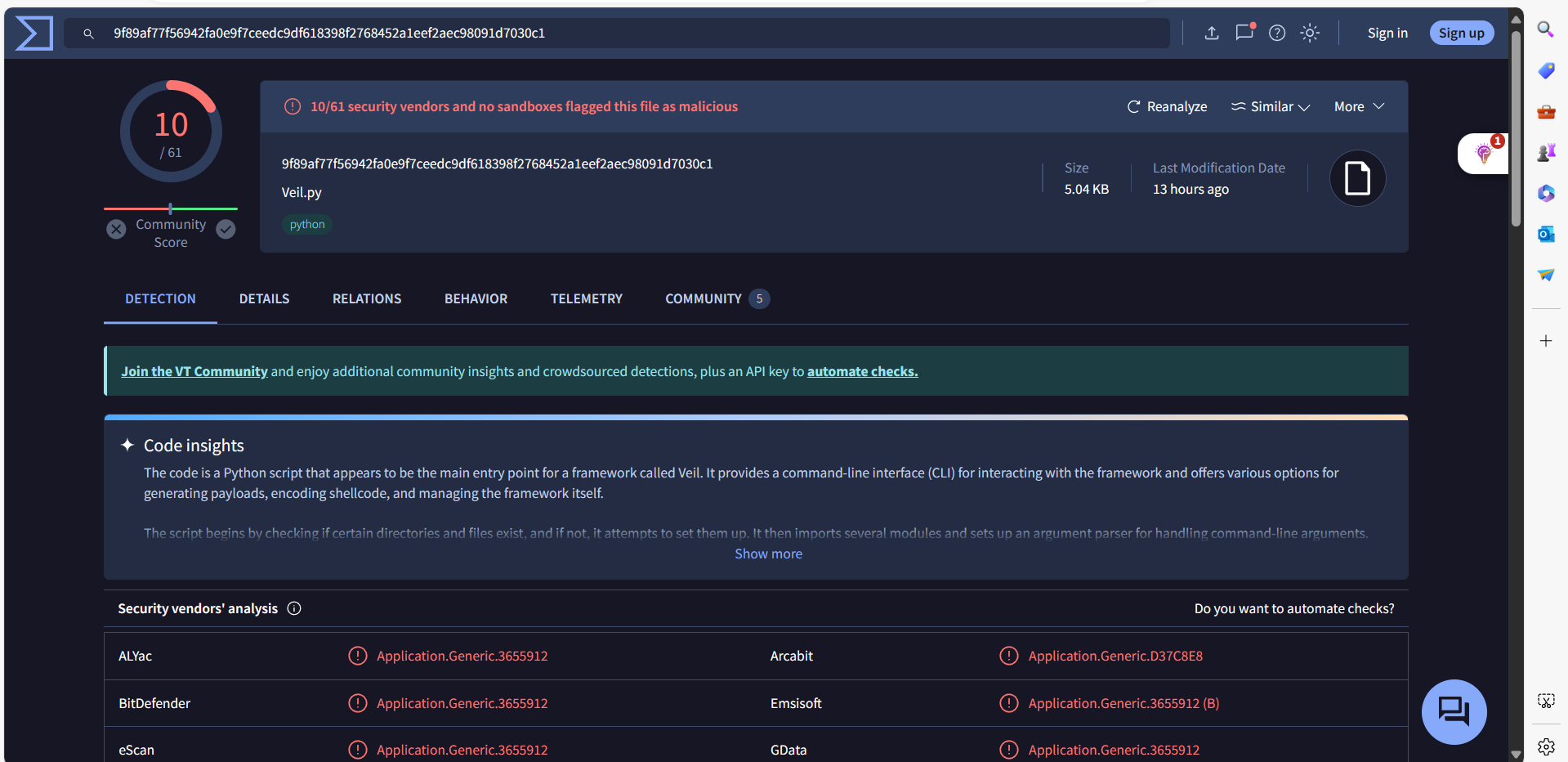
Task: Click the alert icon in the ALYac row
Action: (x=358, y=656)
